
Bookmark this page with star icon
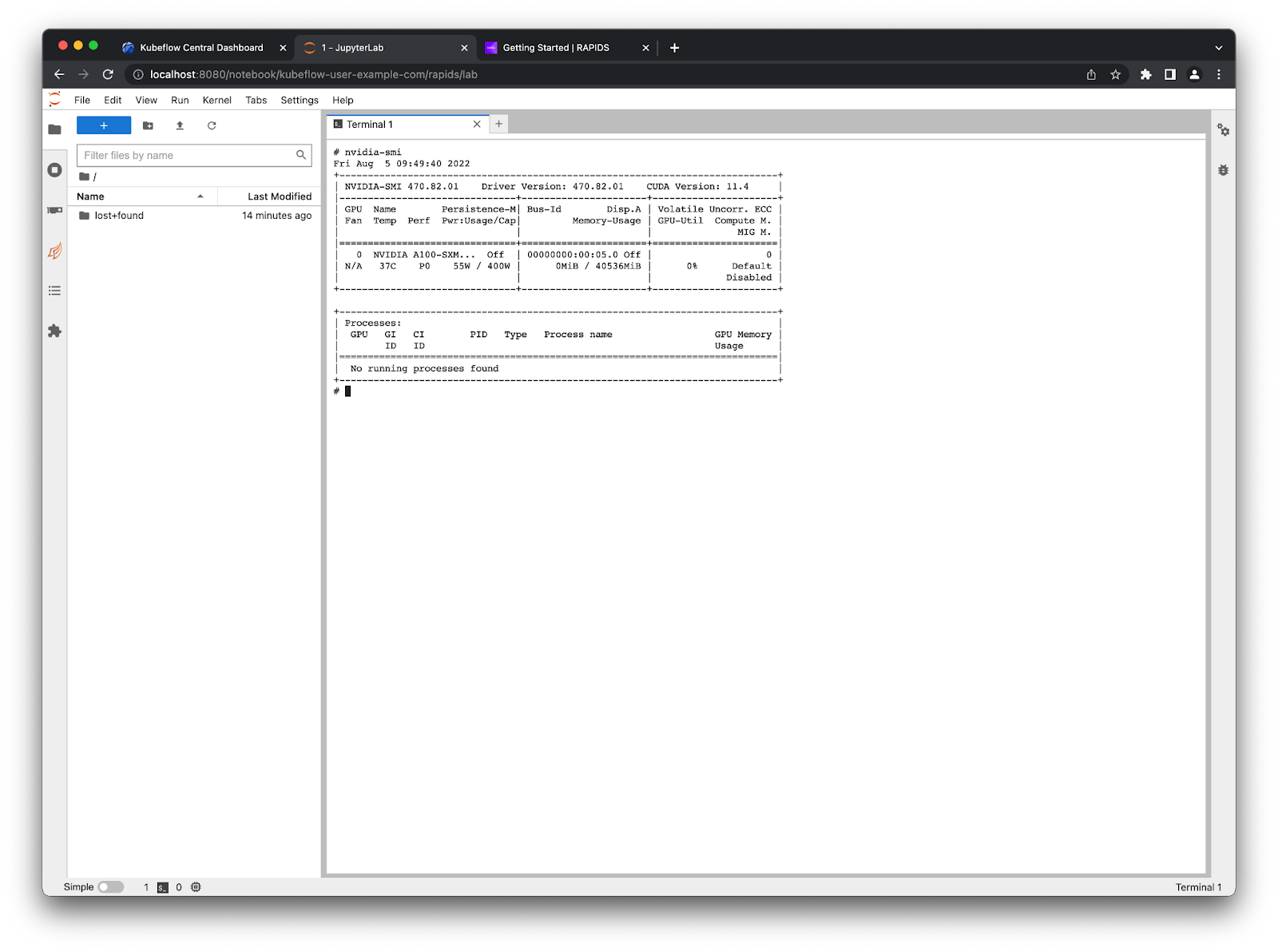(1116, 74)
